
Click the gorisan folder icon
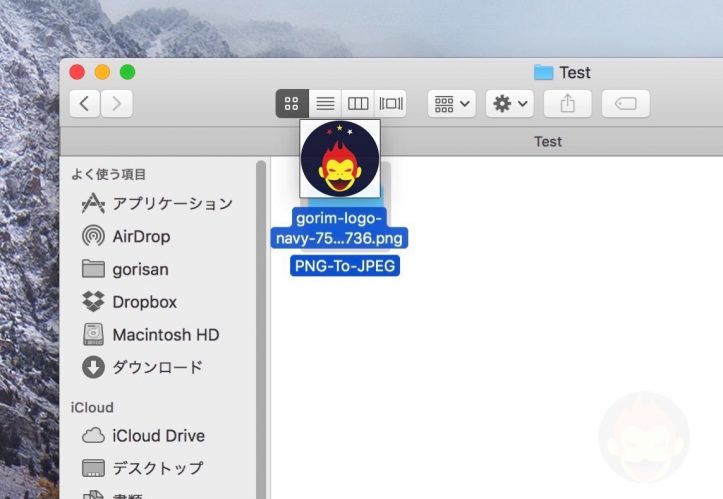93,268
